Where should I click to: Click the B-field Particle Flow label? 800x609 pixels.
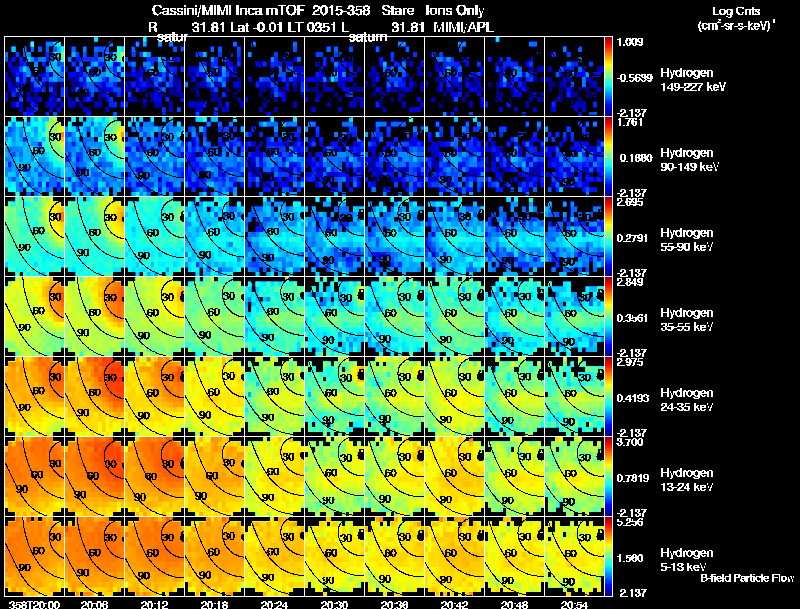click(747, 578)
